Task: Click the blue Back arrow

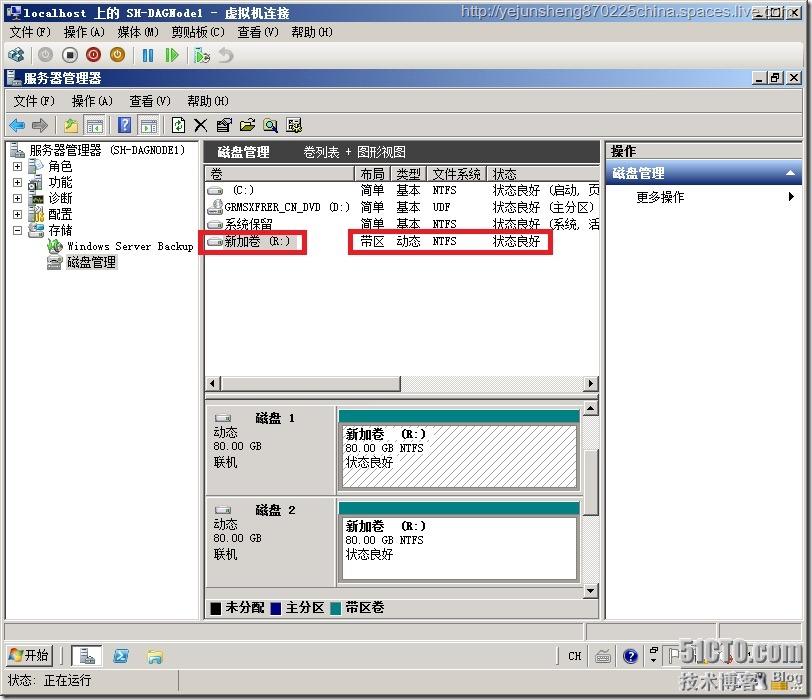Action: (17, 125)
